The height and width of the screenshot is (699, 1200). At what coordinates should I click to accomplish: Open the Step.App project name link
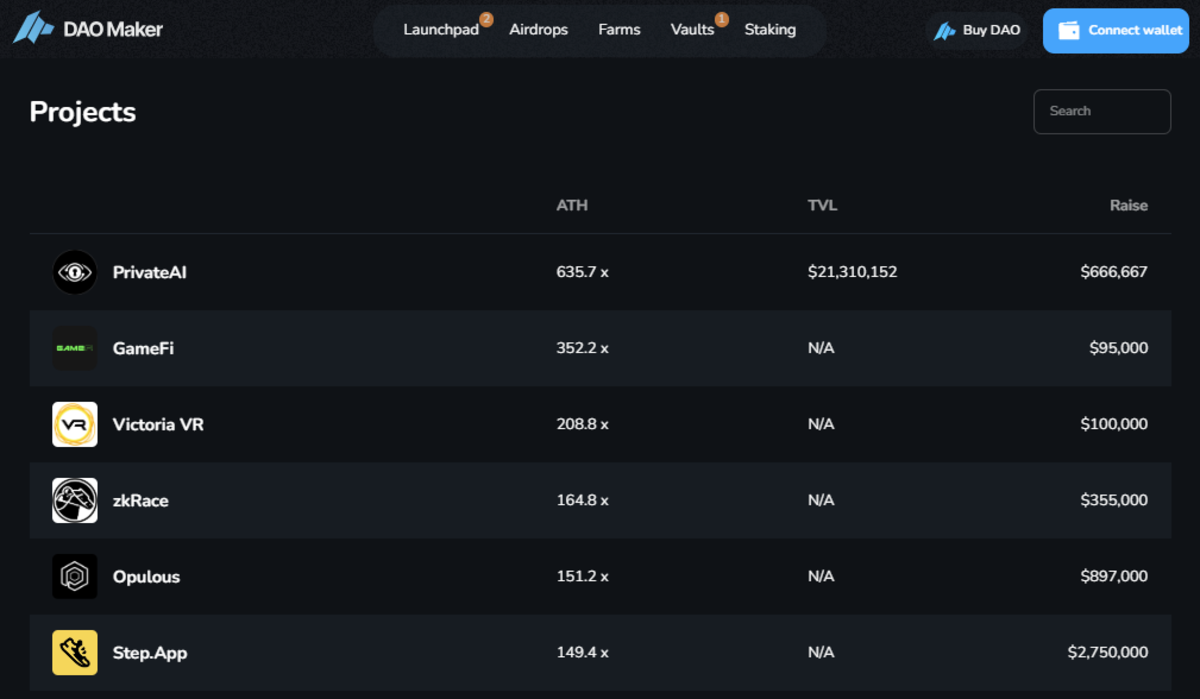[150, 653]
